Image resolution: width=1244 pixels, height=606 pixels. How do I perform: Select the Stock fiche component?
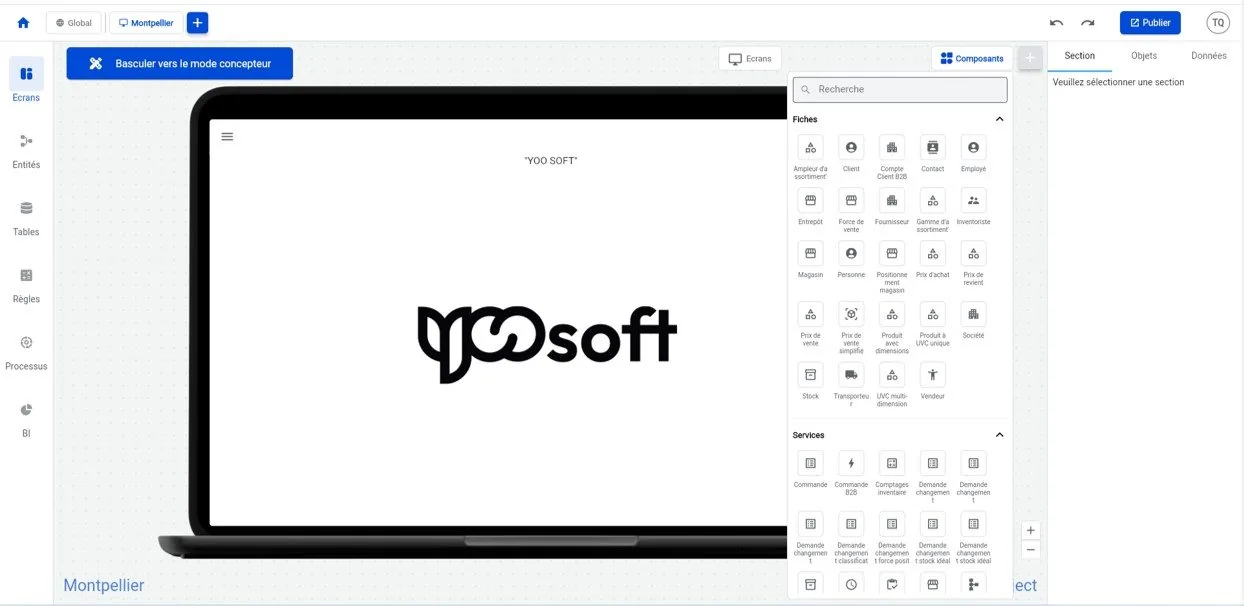(810, 382)
